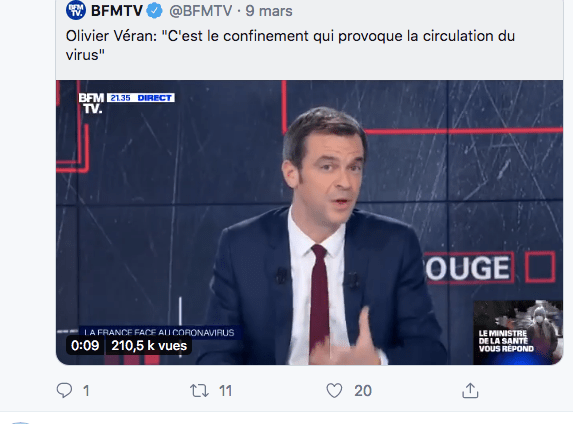Click the like count '20'
Image resolution: width=573 pixels, height=424 pixels.
pos(363,391)
